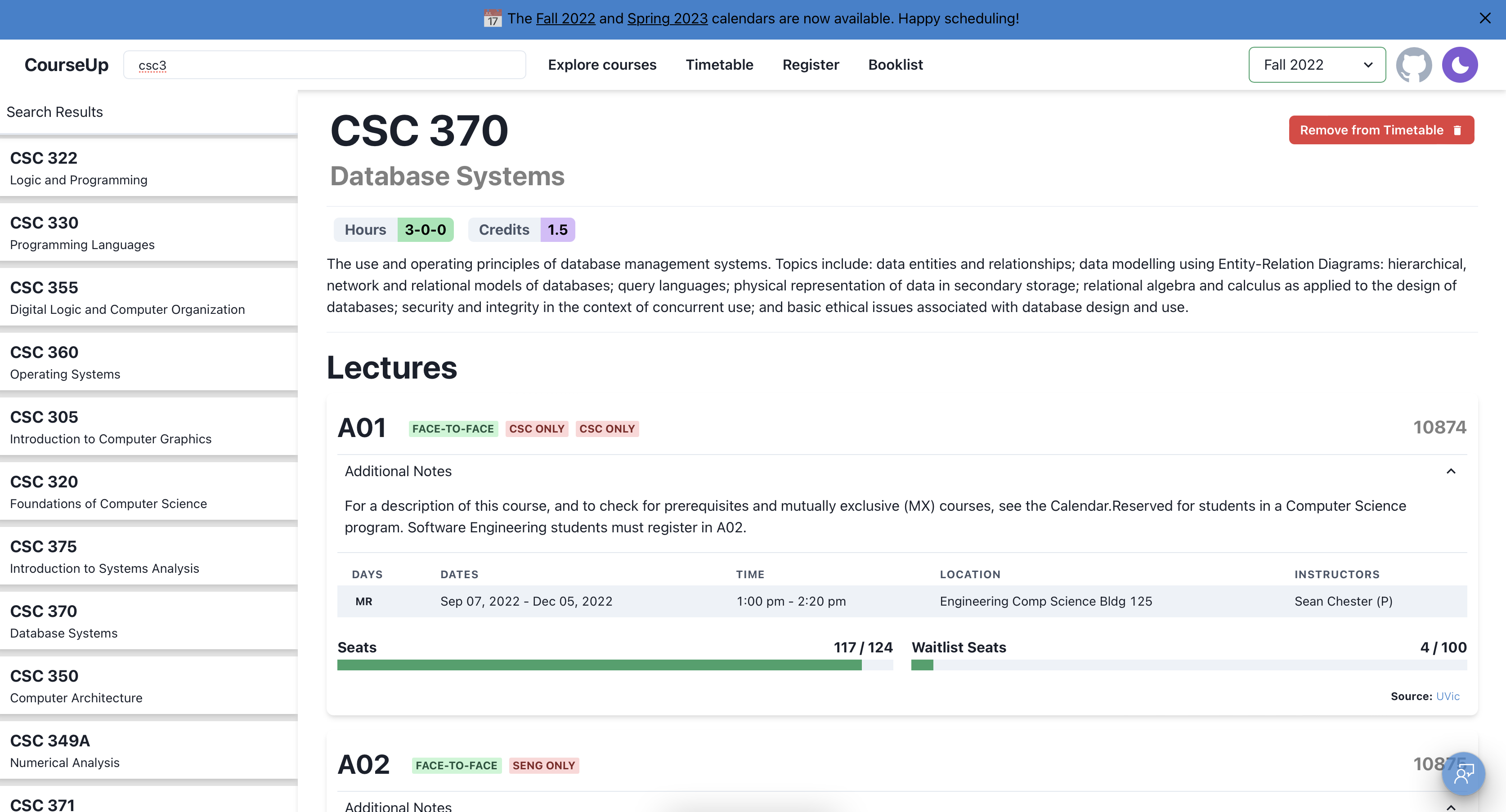Select CSC 305 Computer Graphics result
The width and height of the screenshot is (1506, 812).
(148, 427)
